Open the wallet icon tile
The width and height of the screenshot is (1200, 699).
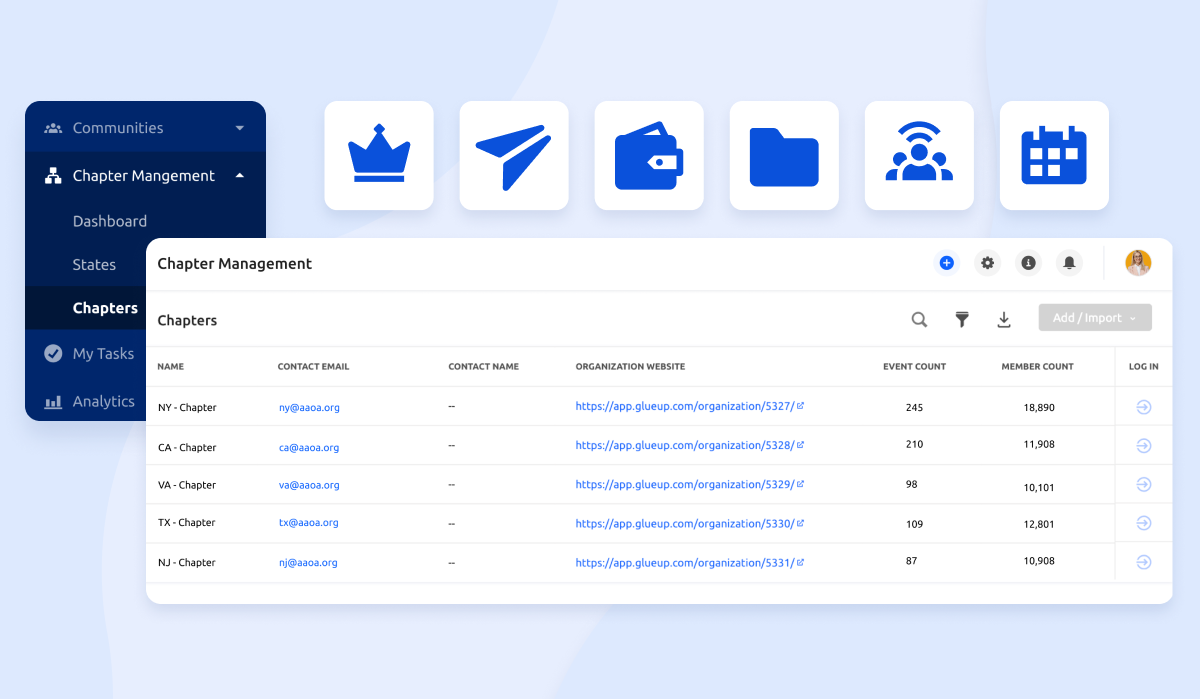(649, 155)
